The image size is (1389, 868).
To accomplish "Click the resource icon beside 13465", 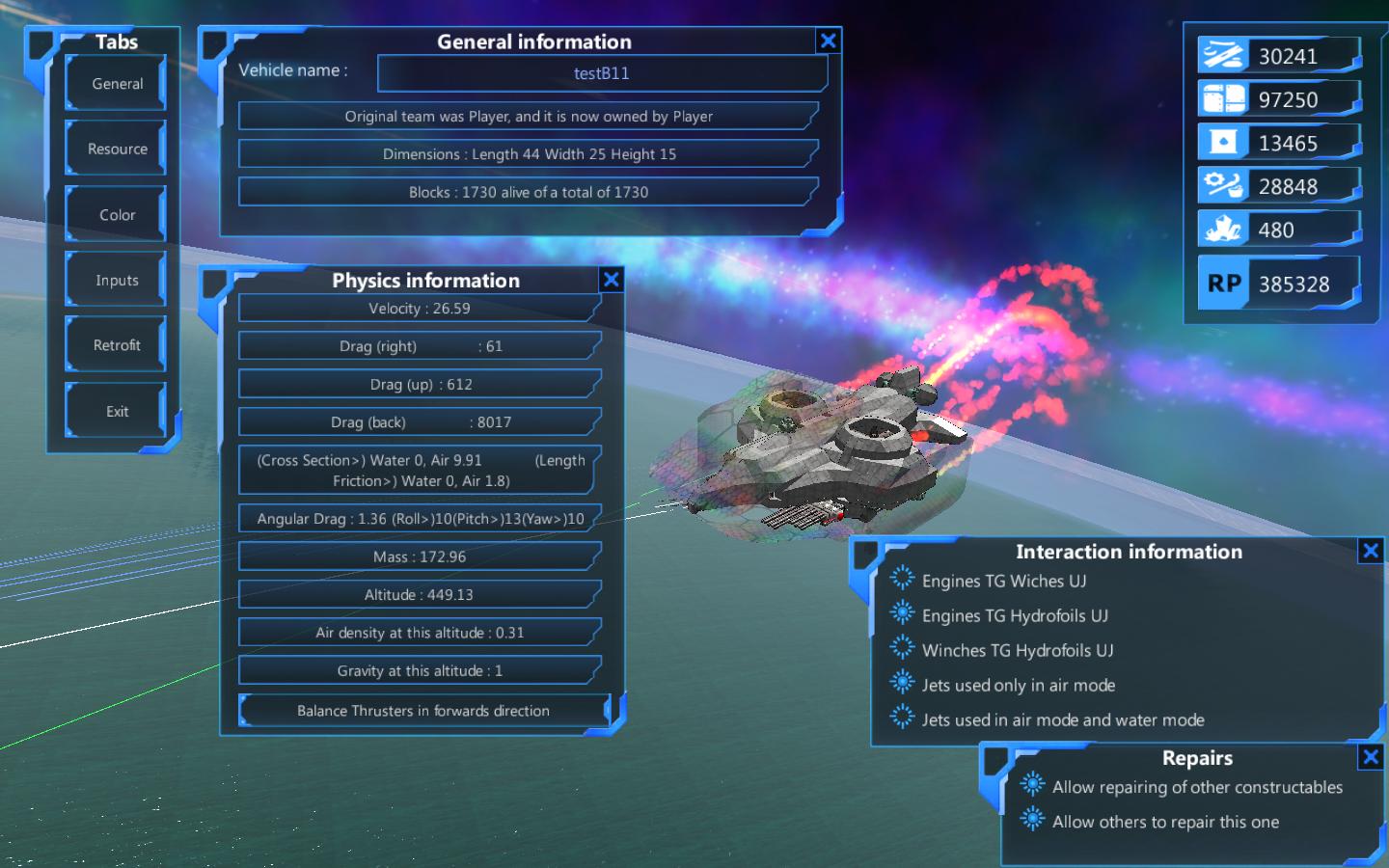I will click(x=1222, y=143).
